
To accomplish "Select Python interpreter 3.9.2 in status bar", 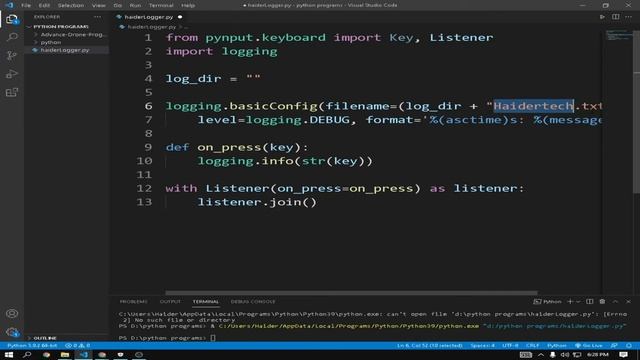I will pyautogui.click(x=32, y=345).
